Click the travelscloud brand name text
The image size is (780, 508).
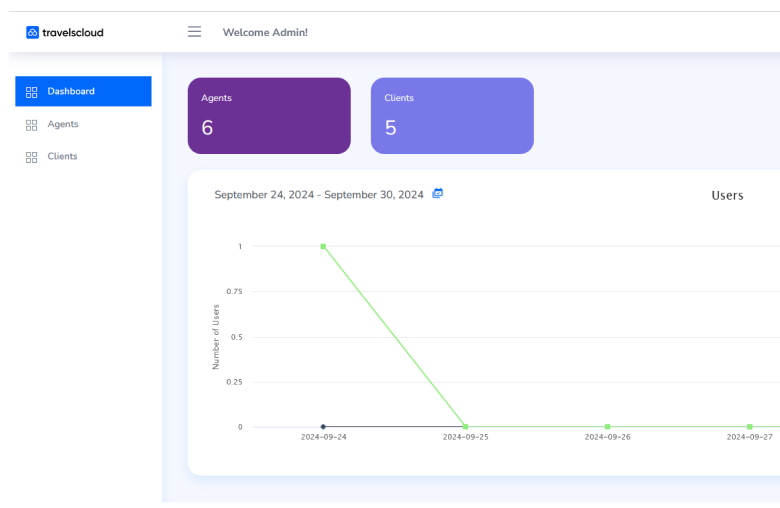pyautogui.click(x=73, y=32)
